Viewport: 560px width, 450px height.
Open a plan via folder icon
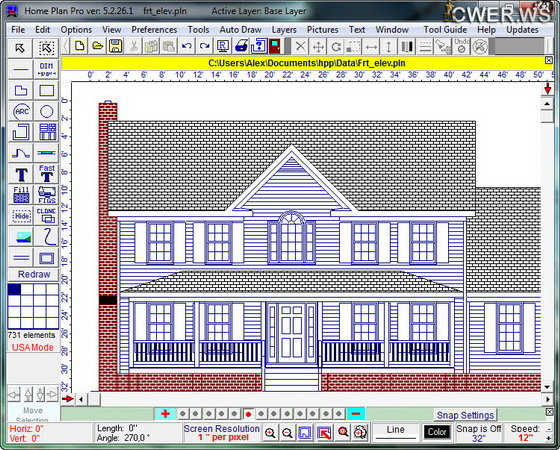[x=97, y=46]
